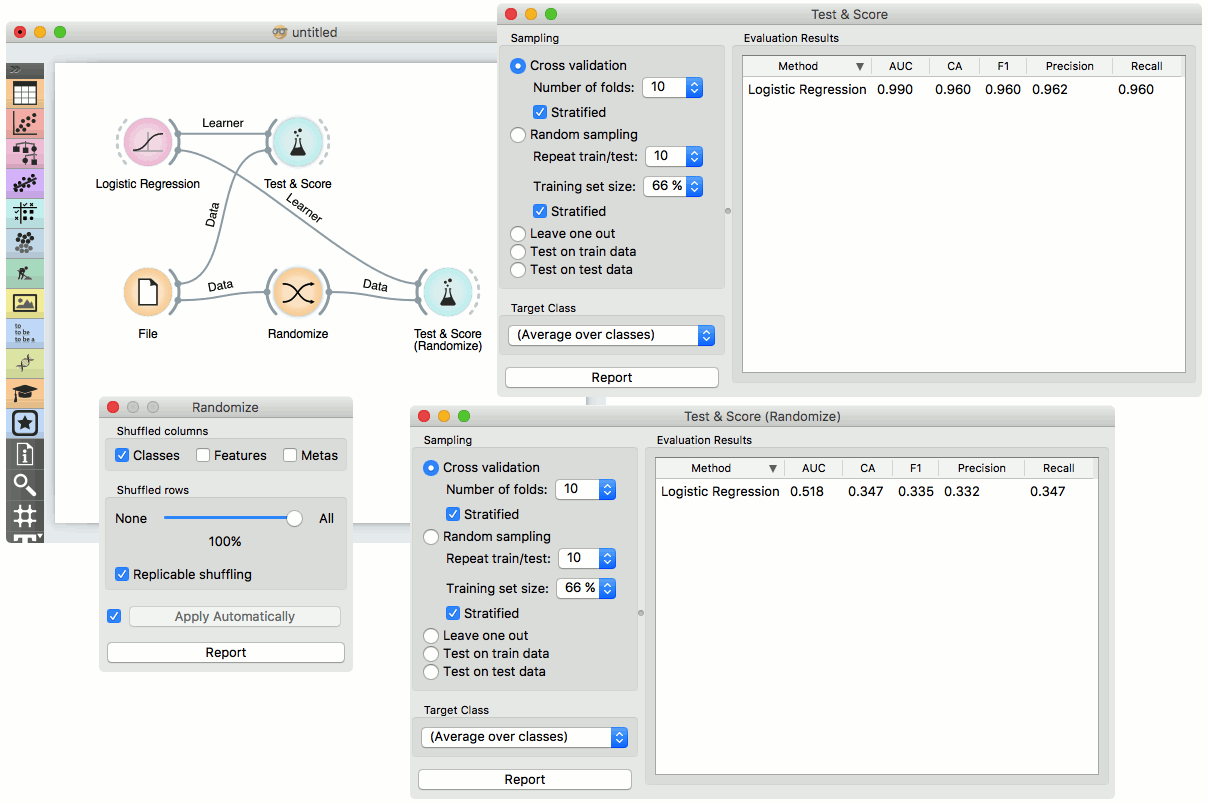Click the Shuffled rows slider handle
The image size is (1208, 803).
[294, 518]
